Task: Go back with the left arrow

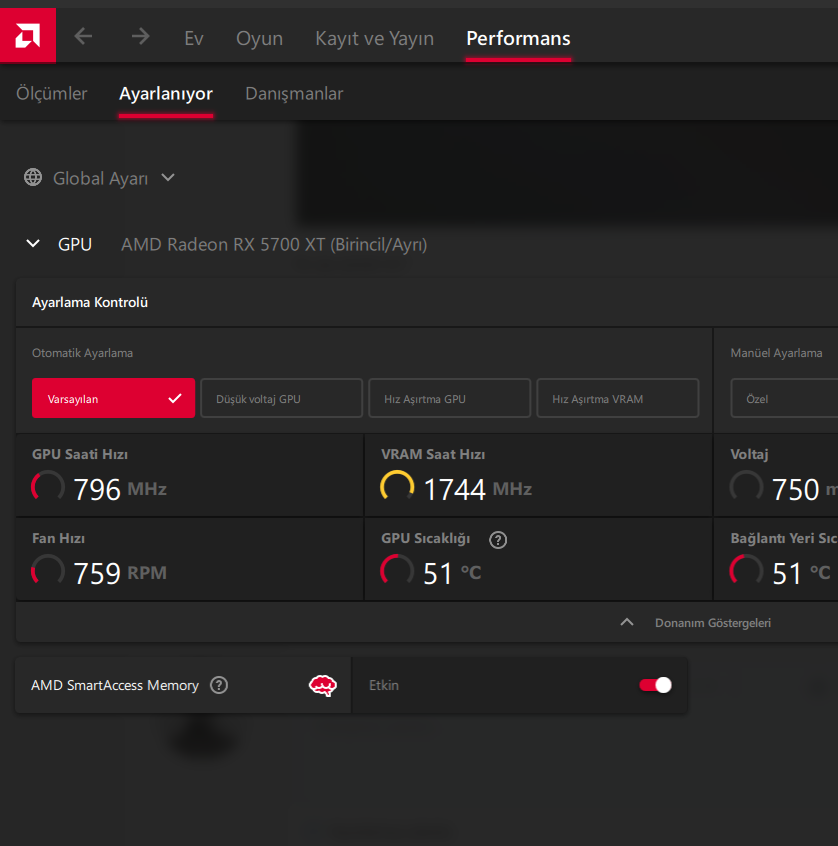Action: (83, 37)
